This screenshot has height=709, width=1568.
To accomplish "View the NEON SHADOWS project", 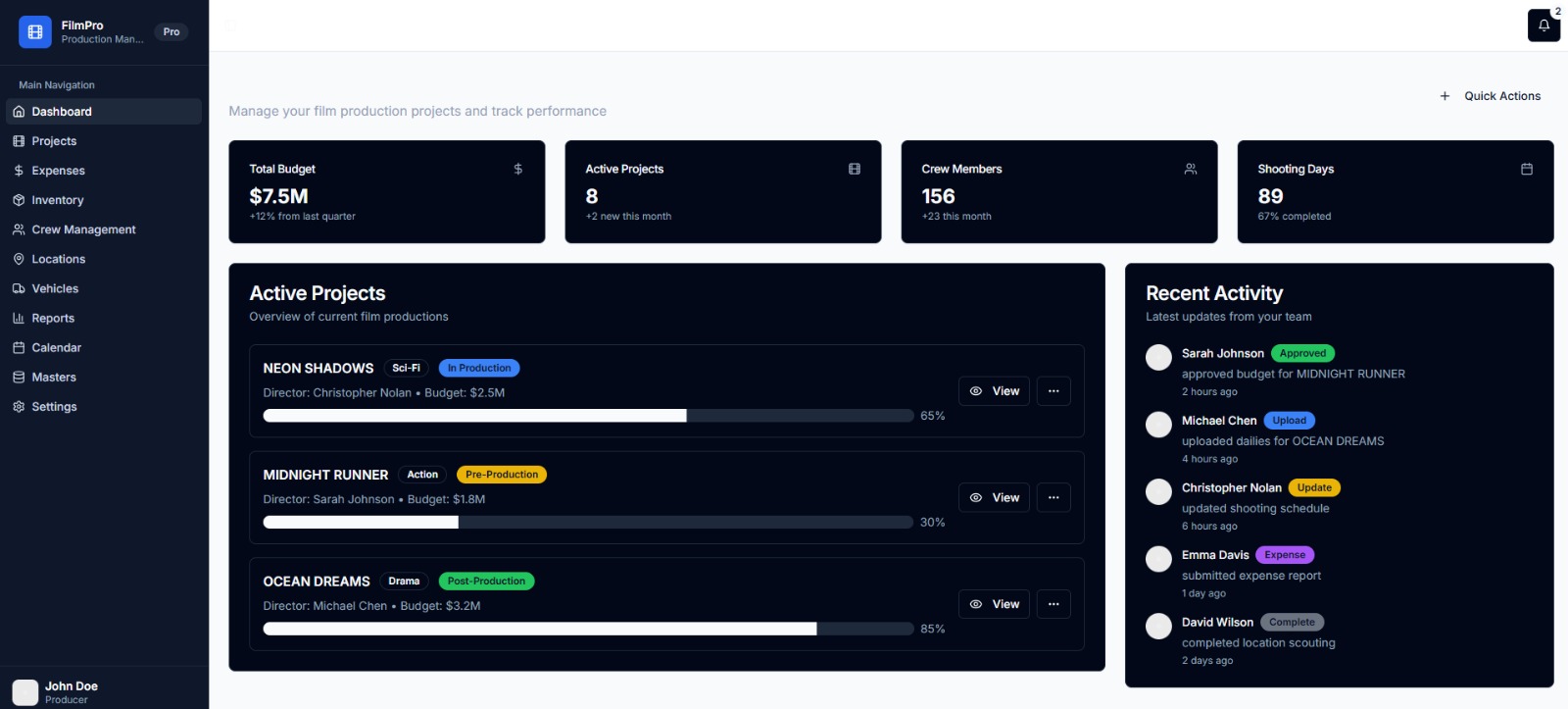I will 995,391.
